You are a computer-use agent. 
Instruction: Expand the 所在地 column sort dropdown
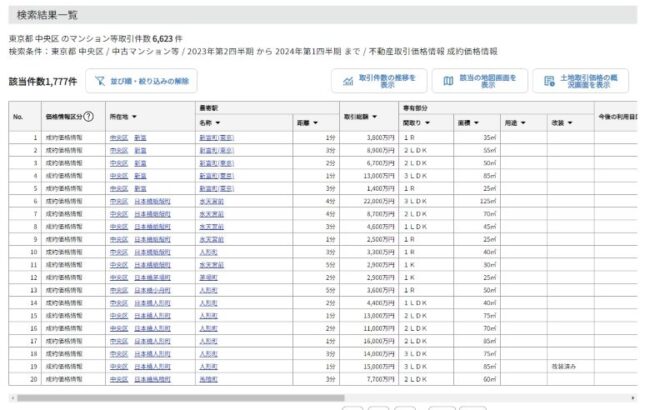point(134,117)
